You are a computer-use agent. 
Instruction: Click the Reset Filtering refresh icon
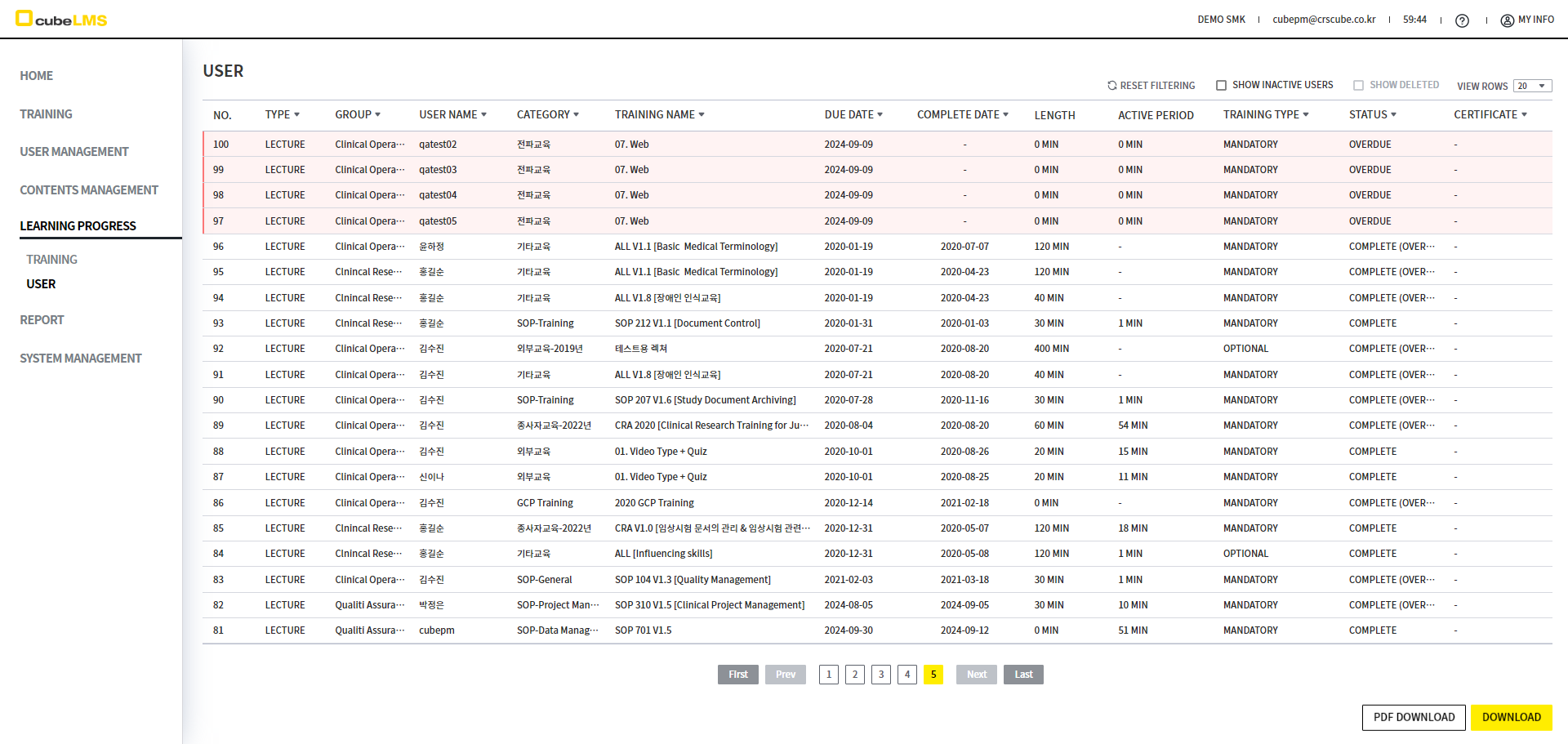1111,86
